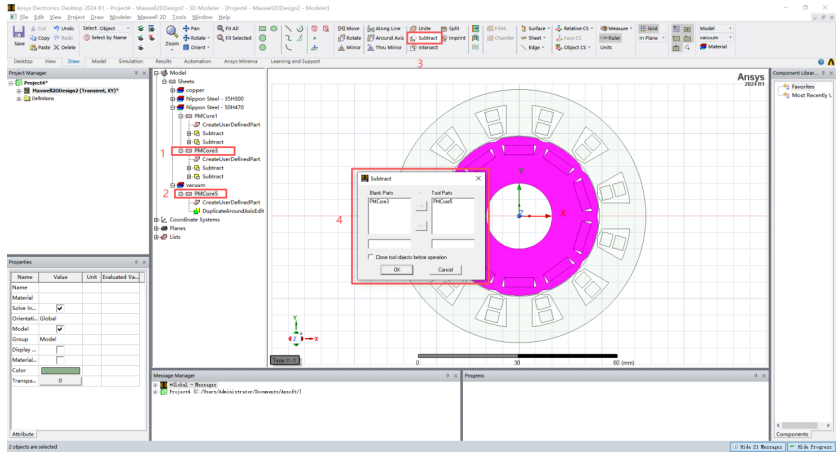Toggle the Material appearance checkbox
The width and height of the screenshot is (839, 452).
pos(60,360)
